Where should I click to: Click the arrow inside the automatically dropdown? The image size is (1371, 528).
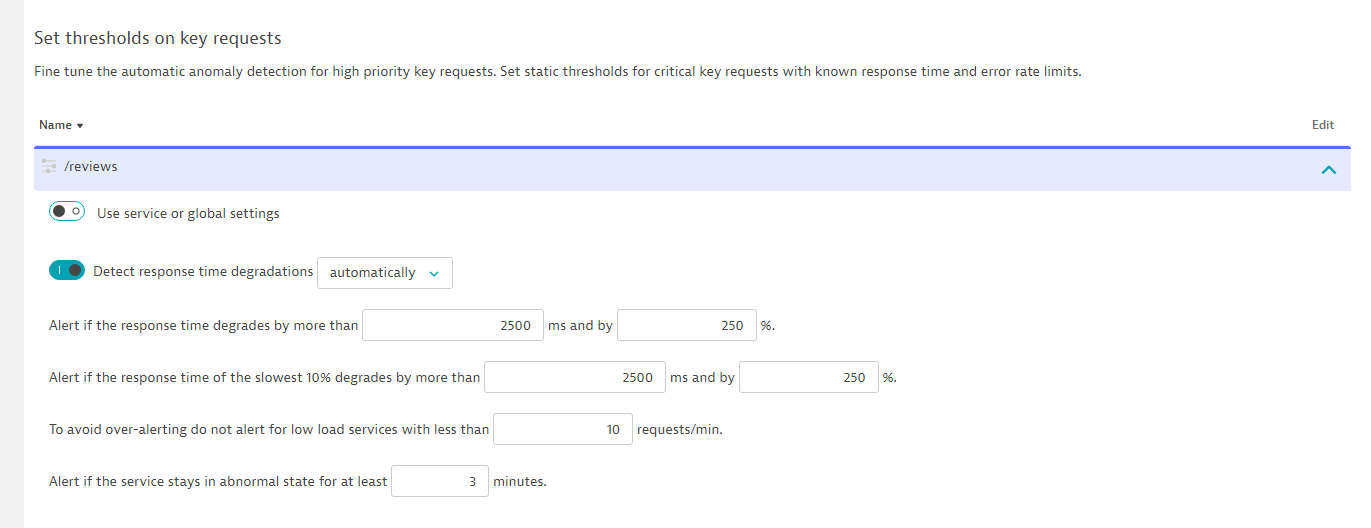434,274
